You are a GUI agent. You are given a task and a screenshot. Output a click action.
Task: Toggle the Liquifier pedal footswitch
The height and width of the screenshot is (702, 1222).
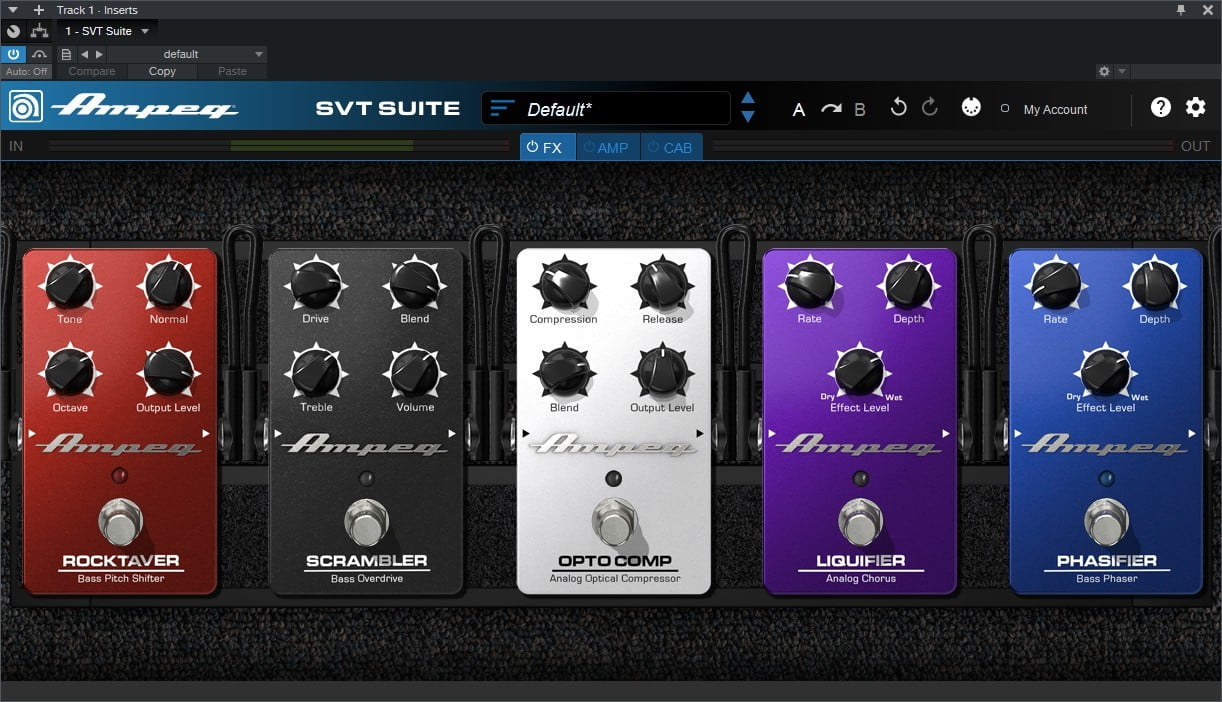point(860,523)
